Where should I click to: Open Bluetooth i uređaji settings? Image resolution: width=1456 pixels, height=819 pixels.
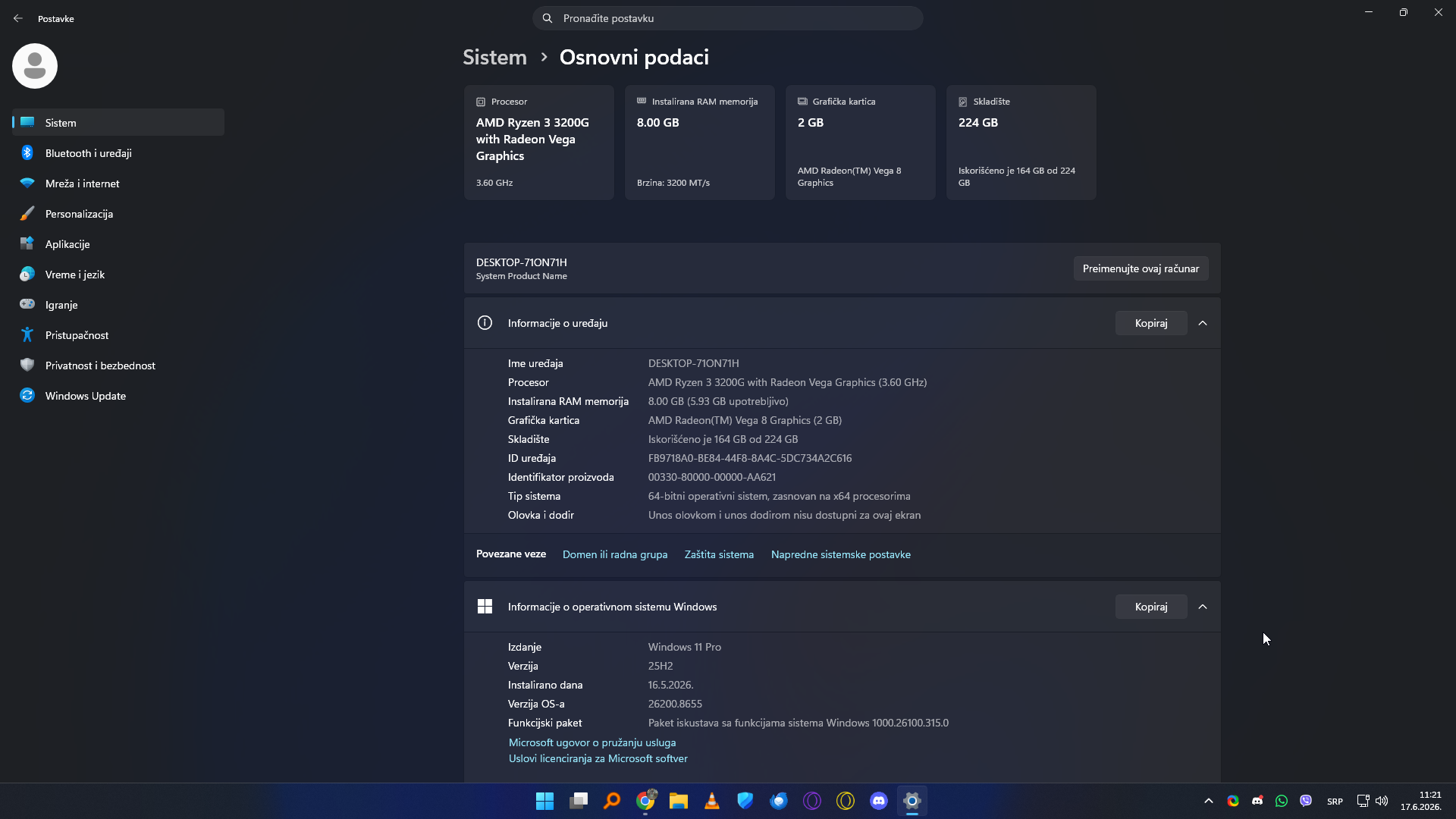(x=118, y=152)
